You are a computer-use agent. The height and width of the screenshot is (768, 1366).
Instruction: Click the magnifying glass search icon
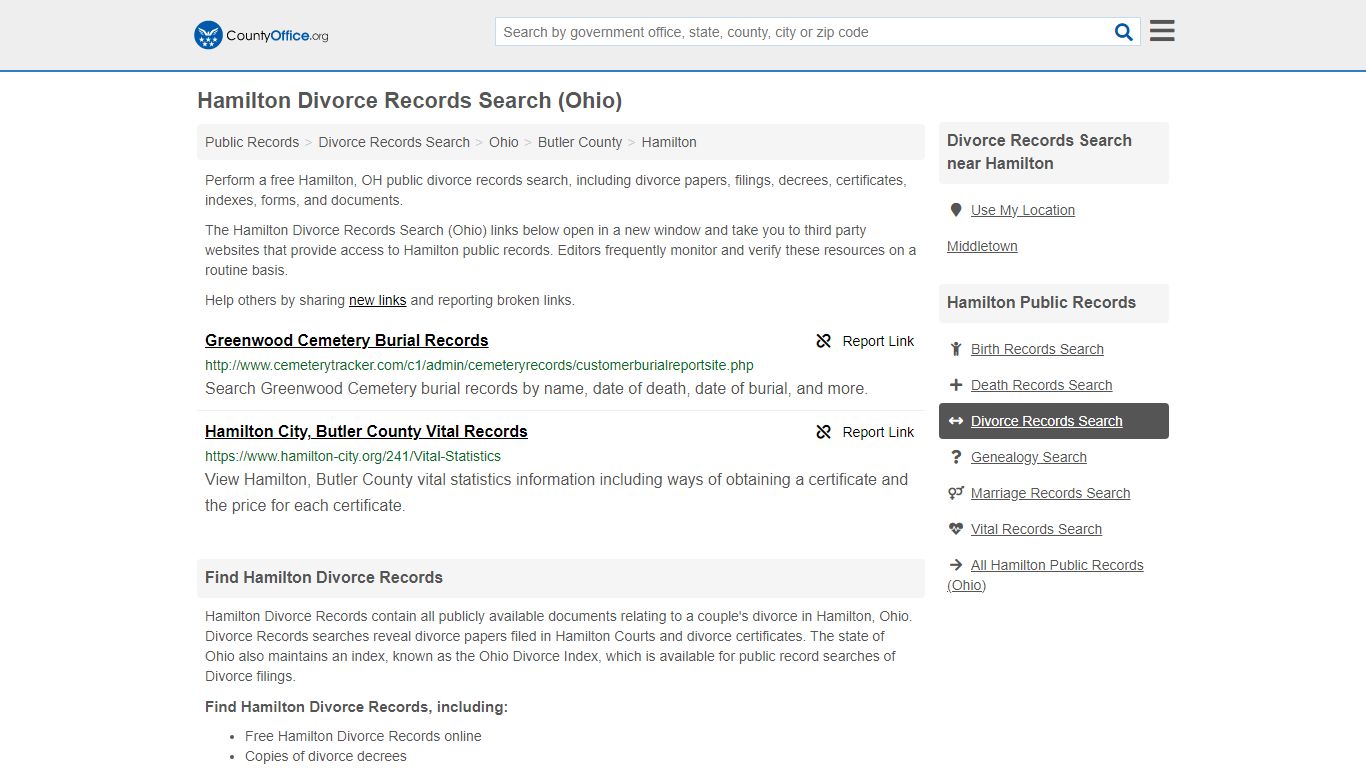[x=1124, y=32]
